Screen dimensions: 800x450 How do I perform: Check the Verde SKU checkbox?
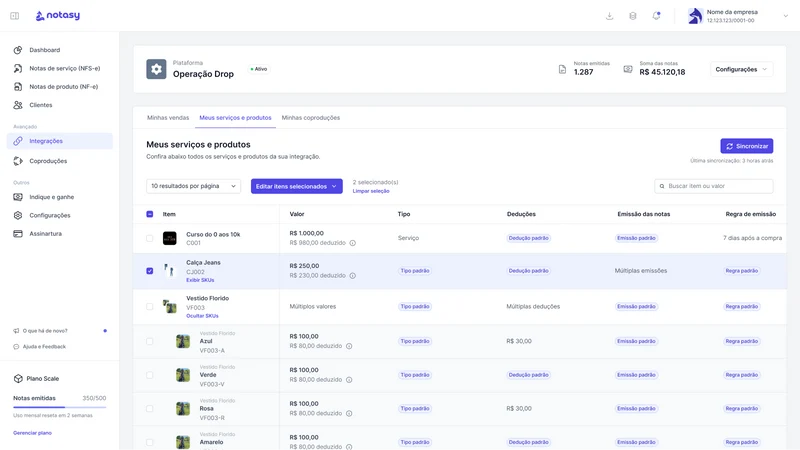149,375
